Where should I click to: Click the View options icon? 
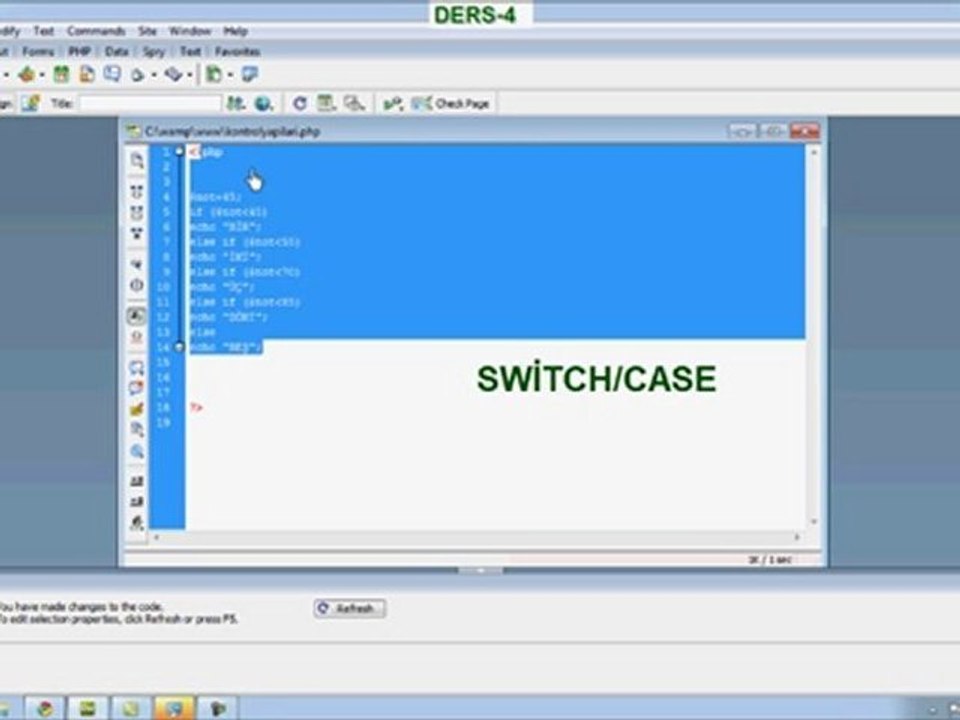coord(326,103)
